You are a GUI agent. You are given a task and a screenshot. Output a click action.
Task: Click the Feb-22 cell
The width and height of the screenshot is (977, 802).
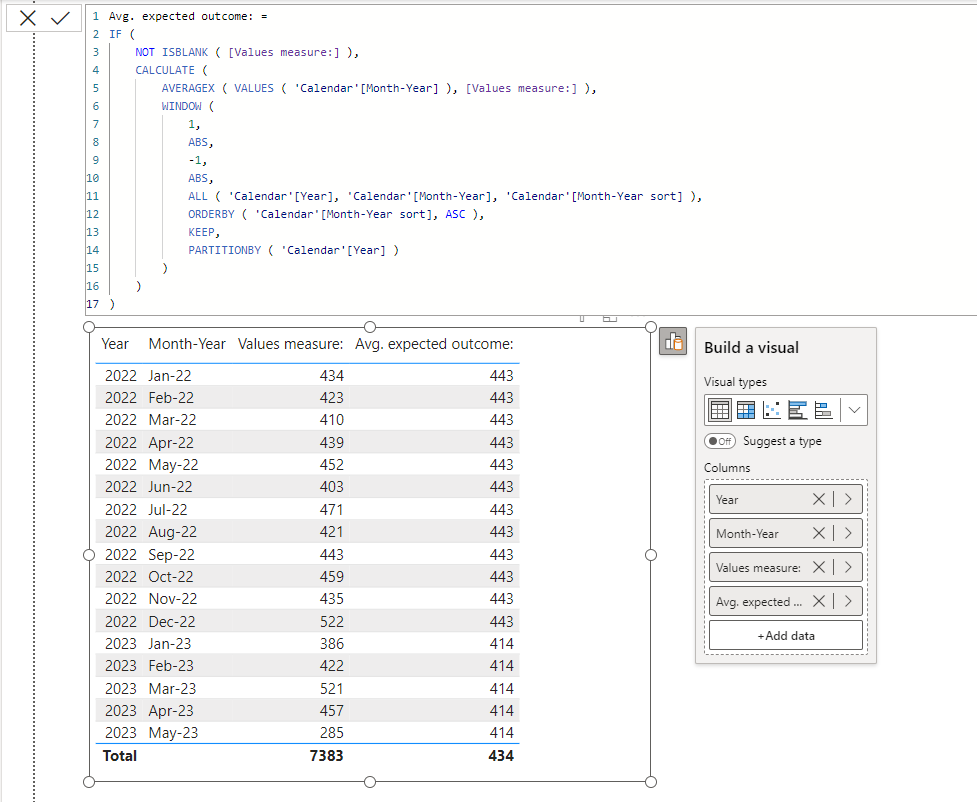(x=171, y=398)
